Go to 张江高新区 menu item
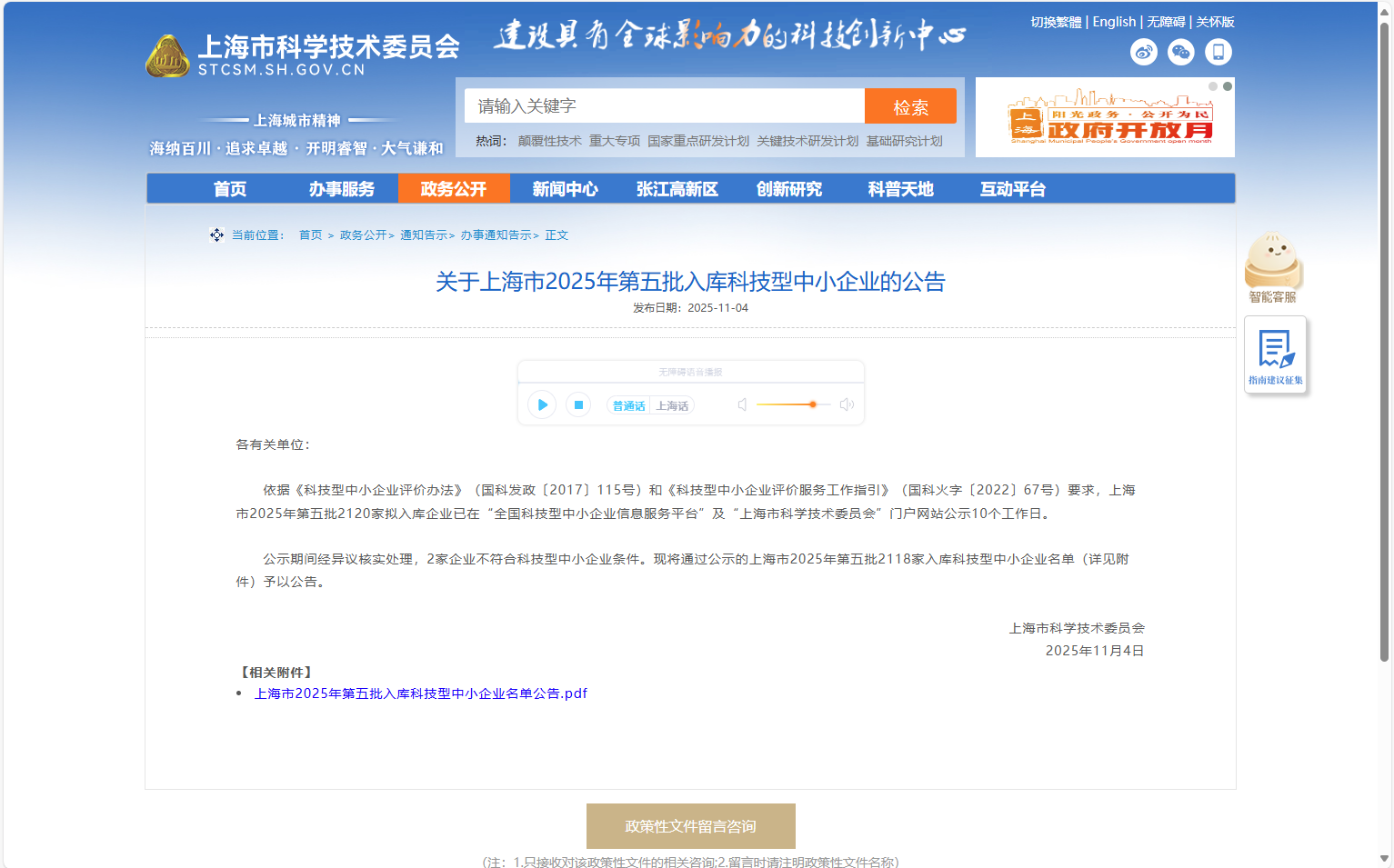This screenshot has height=868, width=1394. click(677, 189)
